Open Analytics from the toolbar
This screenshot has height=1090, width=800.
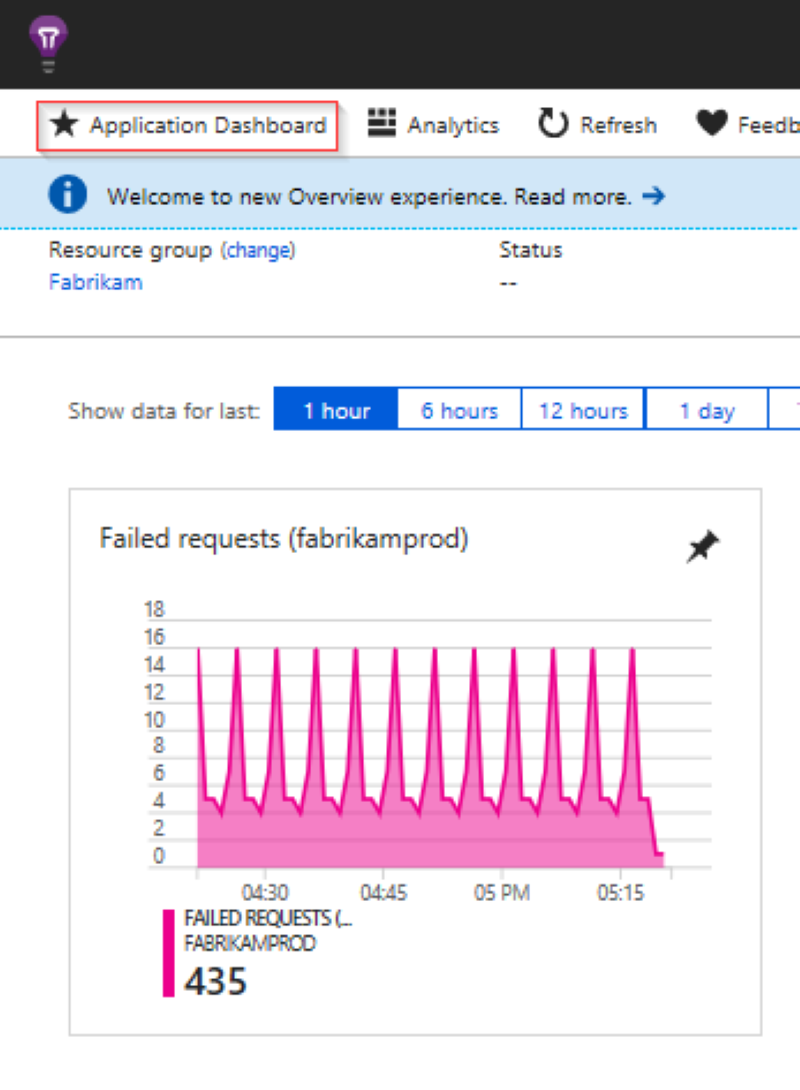tap(433, 125)
